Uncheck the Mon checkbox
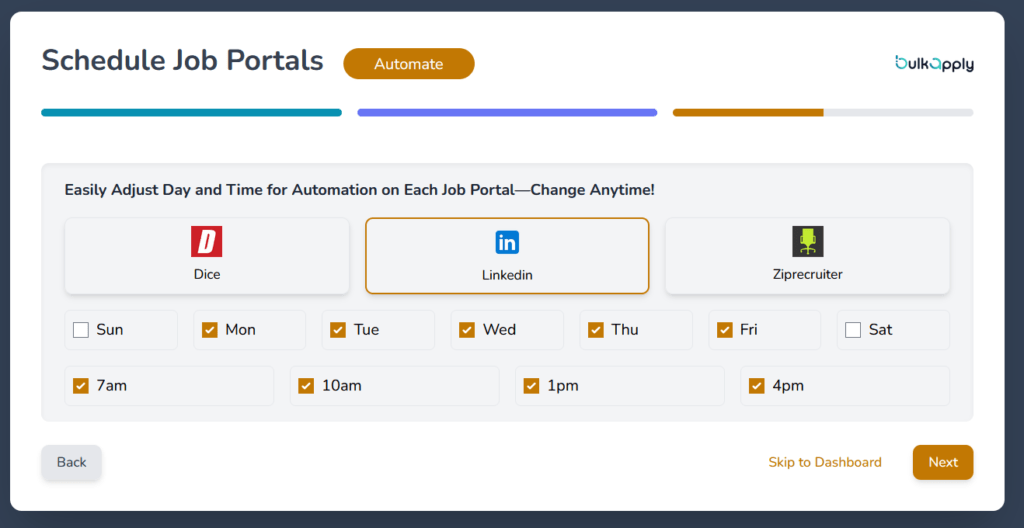Image resolution: width=1024 pixels, height=528 pixels. click(210, 330)
